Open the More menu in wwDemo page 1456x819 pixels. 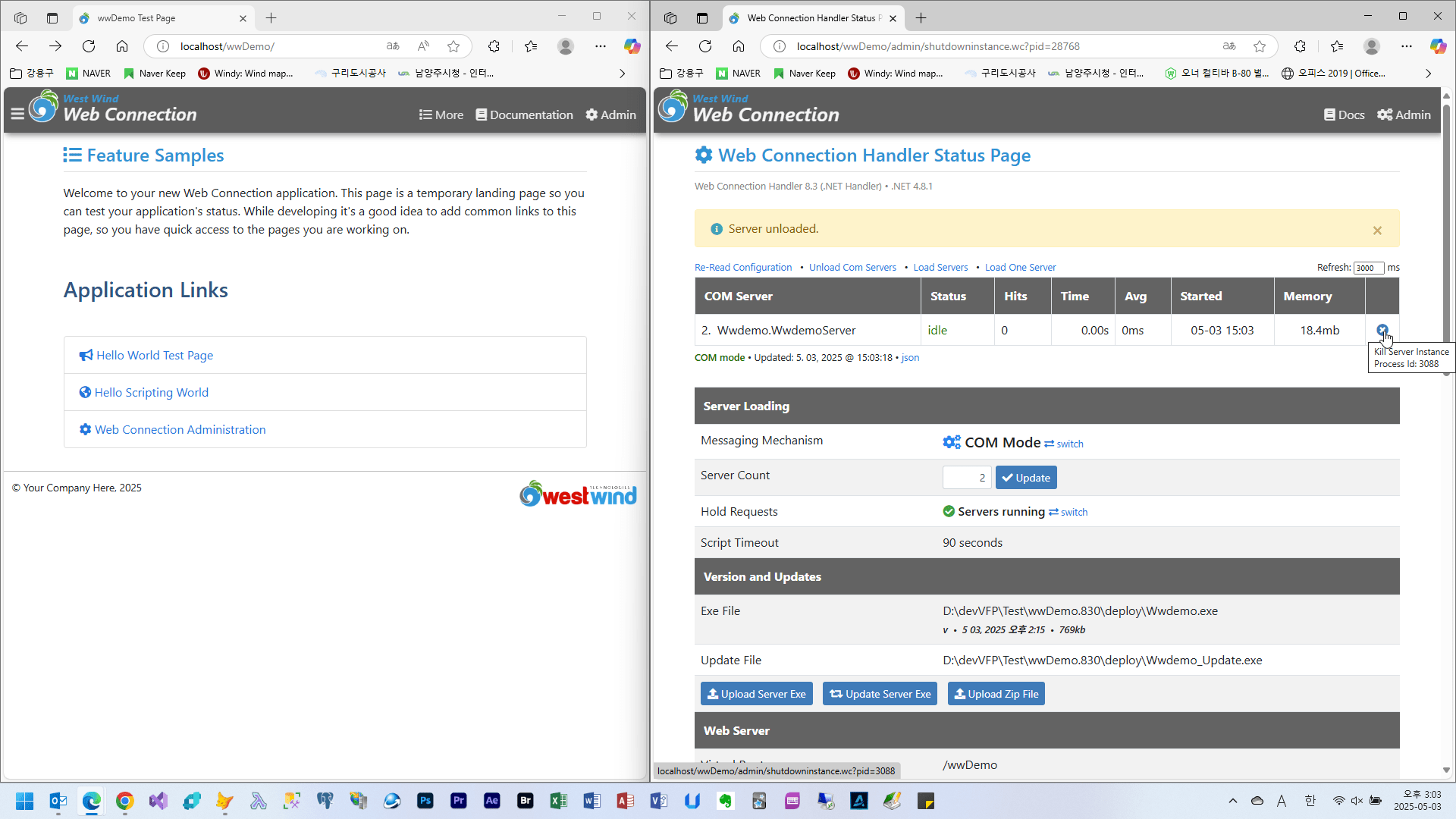441,115
